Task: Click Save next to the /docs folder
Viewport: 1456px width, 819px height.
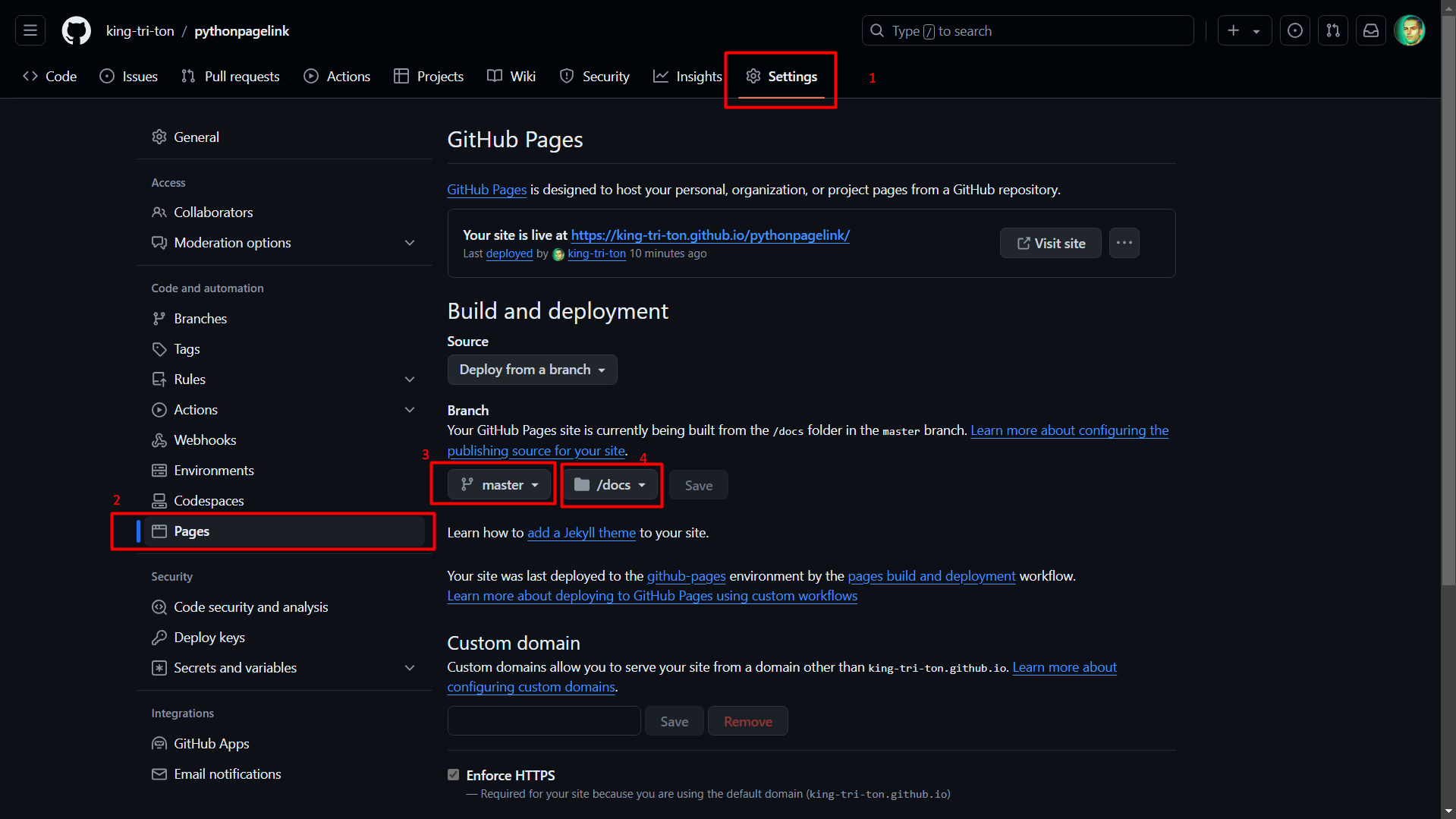Action: tap(699, 485)
